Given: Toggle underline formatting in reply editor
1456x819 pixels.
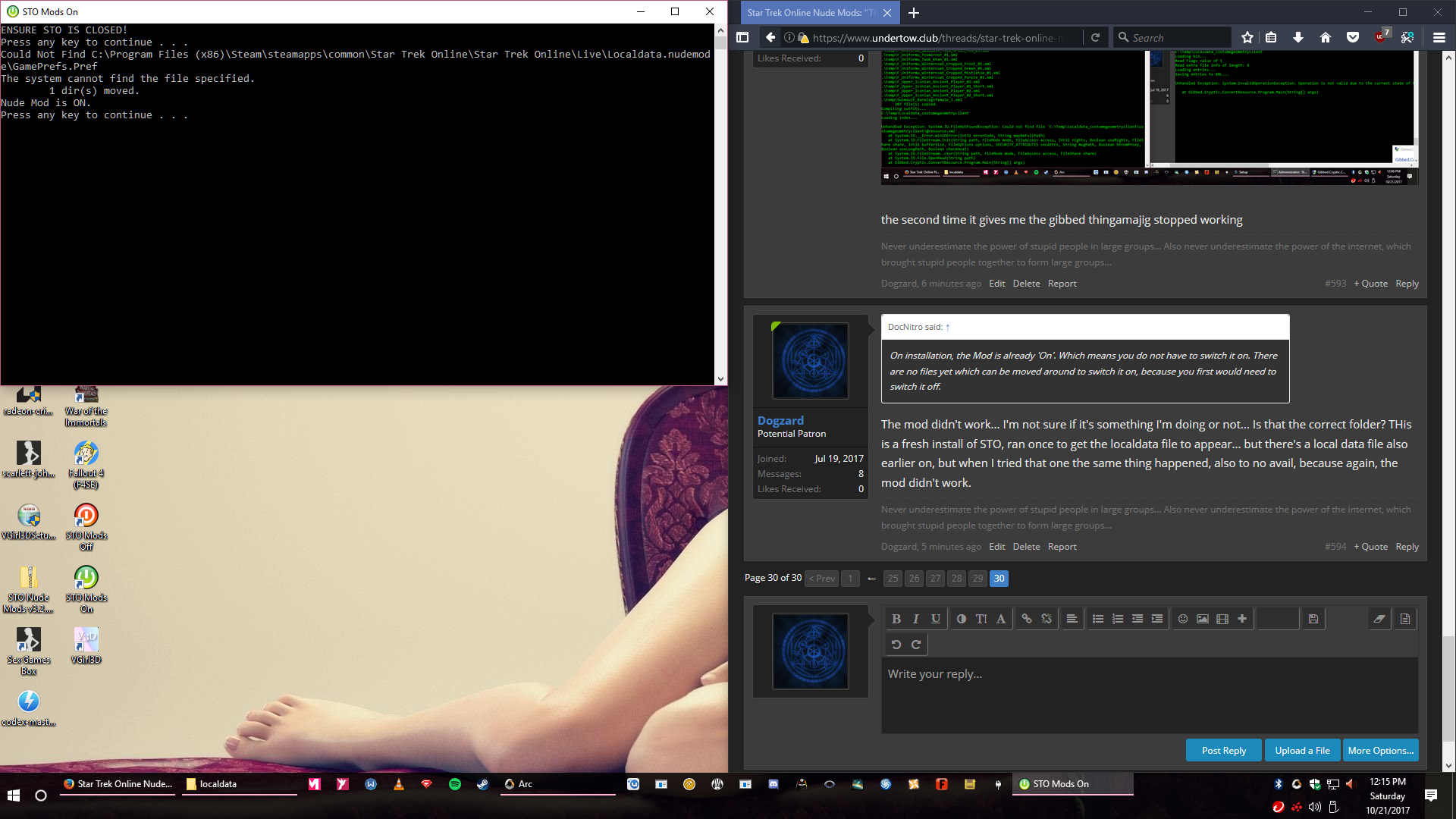Looking at the screenshot, I should click(x=936, y=619).
